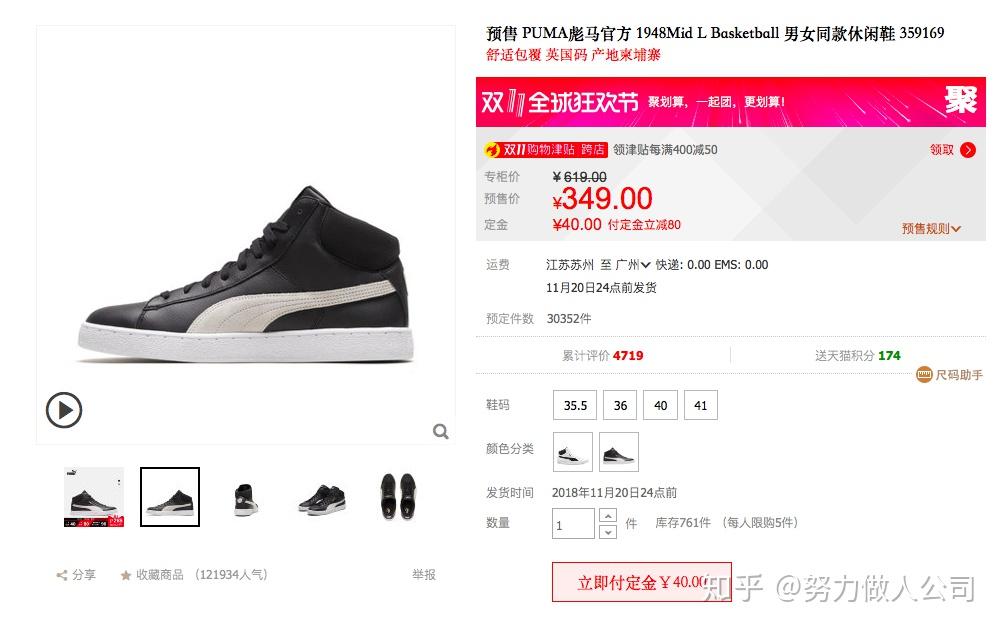1002x629 pixels.
Task: Choose the white shoe color swatch
Action: pyautogui.click(x=573, y=452)
